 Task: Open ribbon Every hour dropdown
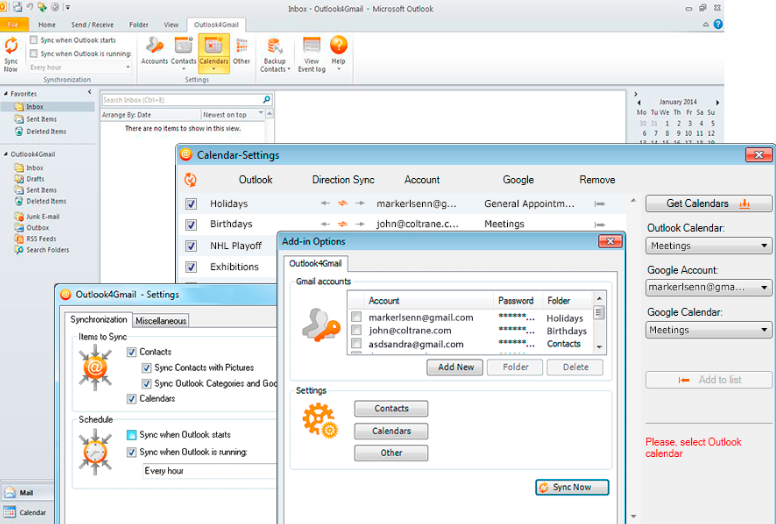pyautogui.click(x=80, y=67)
